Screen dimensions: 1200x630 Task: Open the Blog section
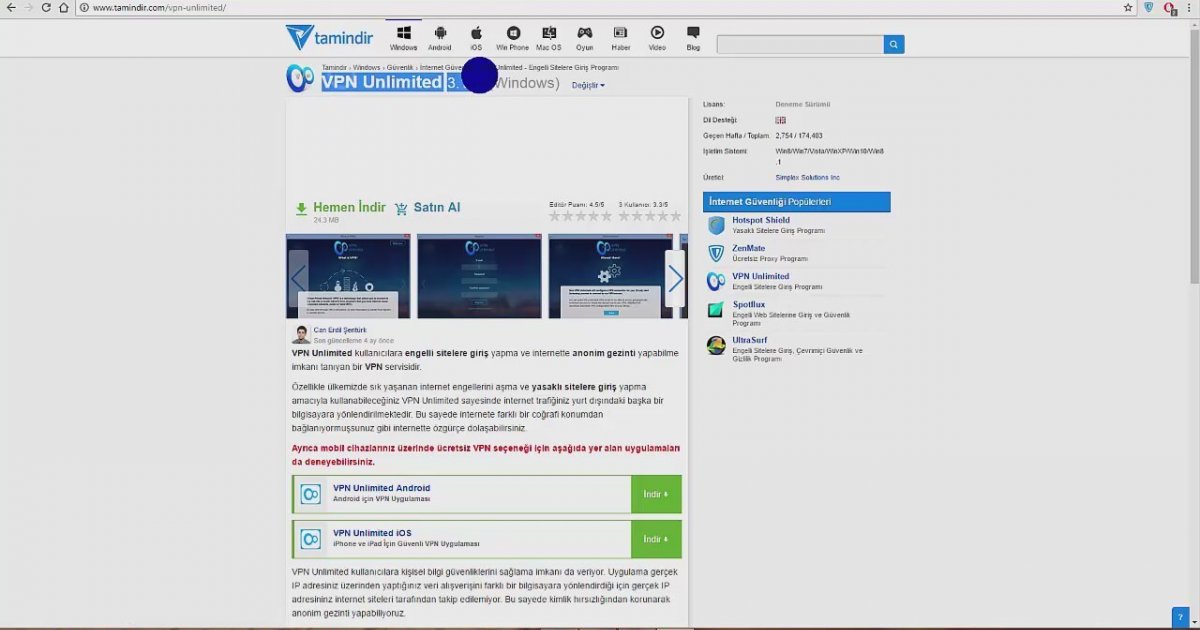pyautogui.click(x=693, y=38)
